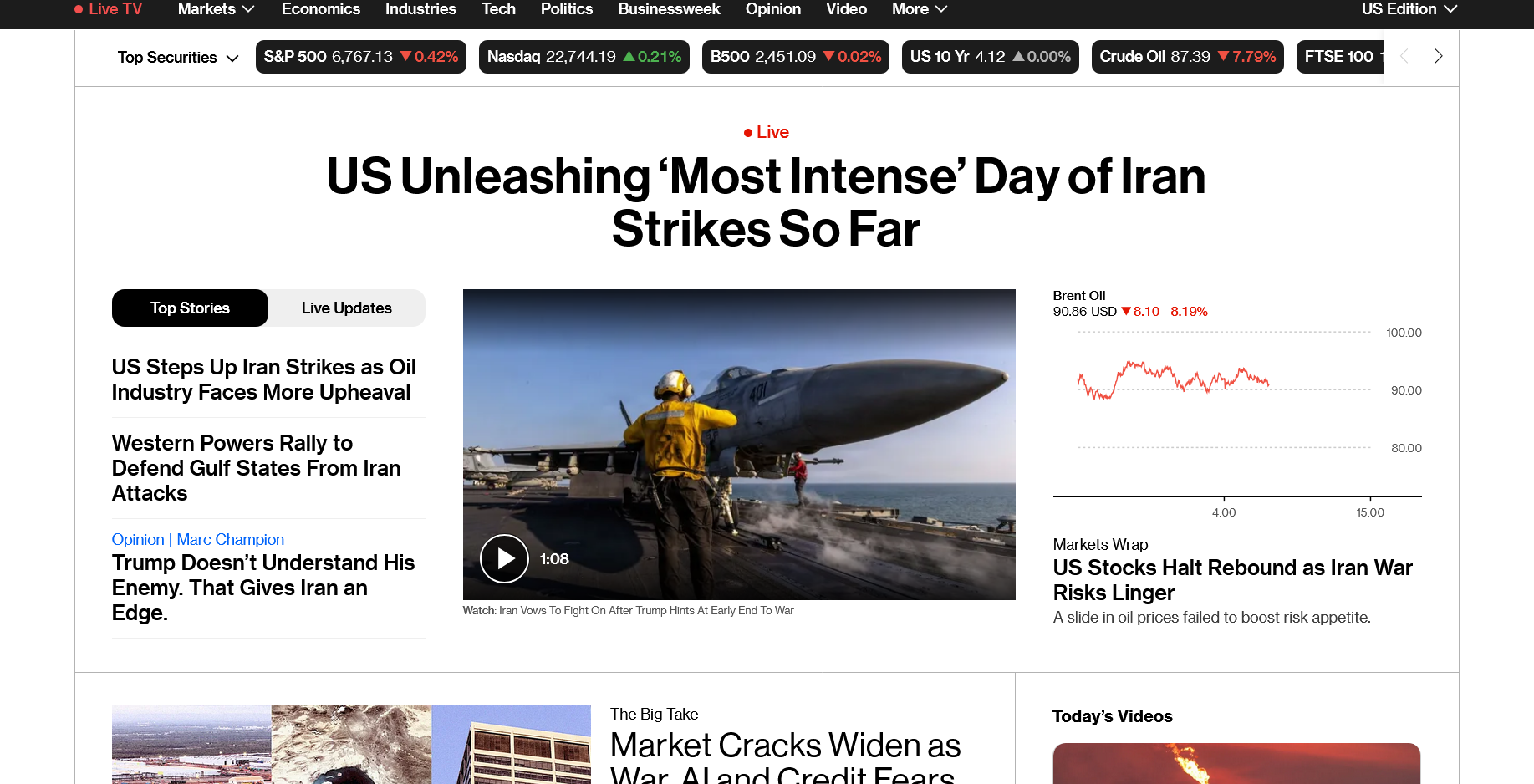Open the Politics section
Viewport: 1534px width, 784px height.
(x=567, y=9)
